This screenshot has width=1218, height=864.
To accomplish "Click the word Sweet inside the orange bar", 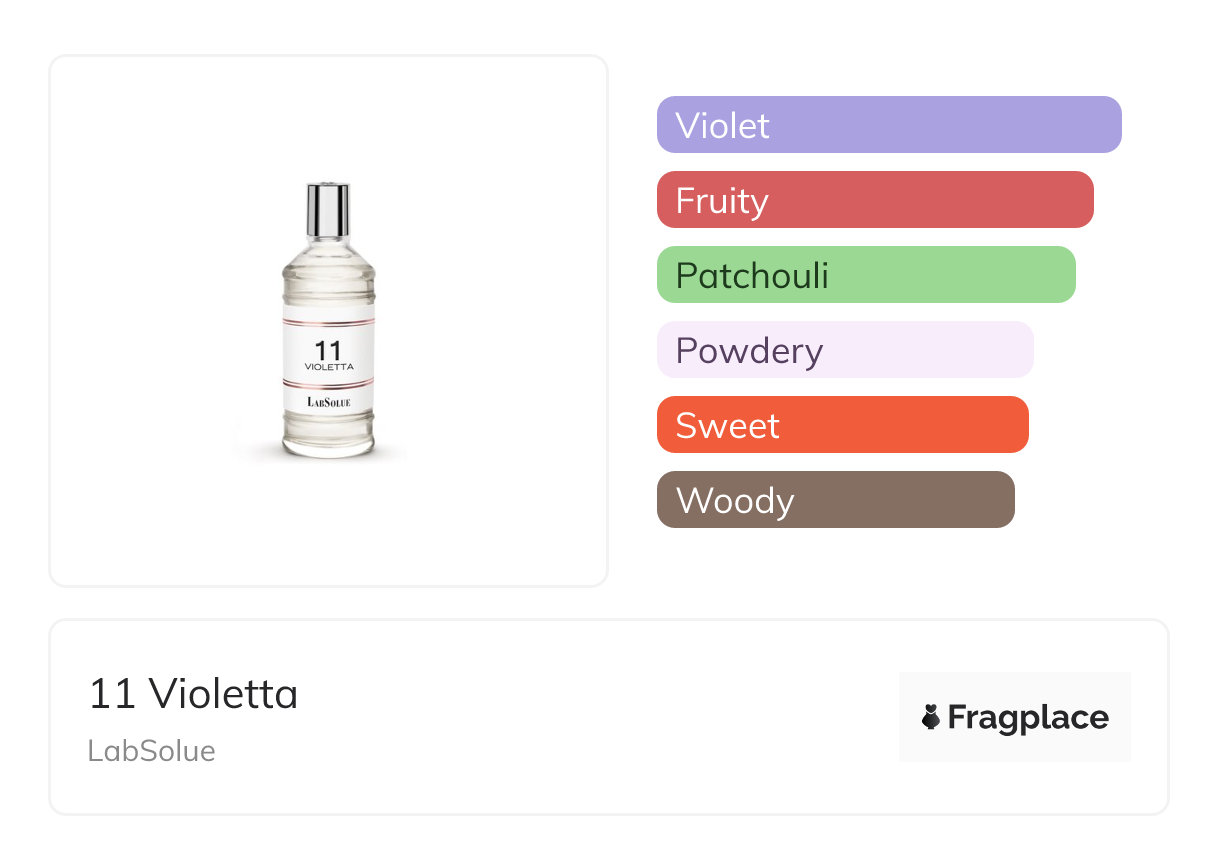I will pyautogui.click(x=727, y=426).
